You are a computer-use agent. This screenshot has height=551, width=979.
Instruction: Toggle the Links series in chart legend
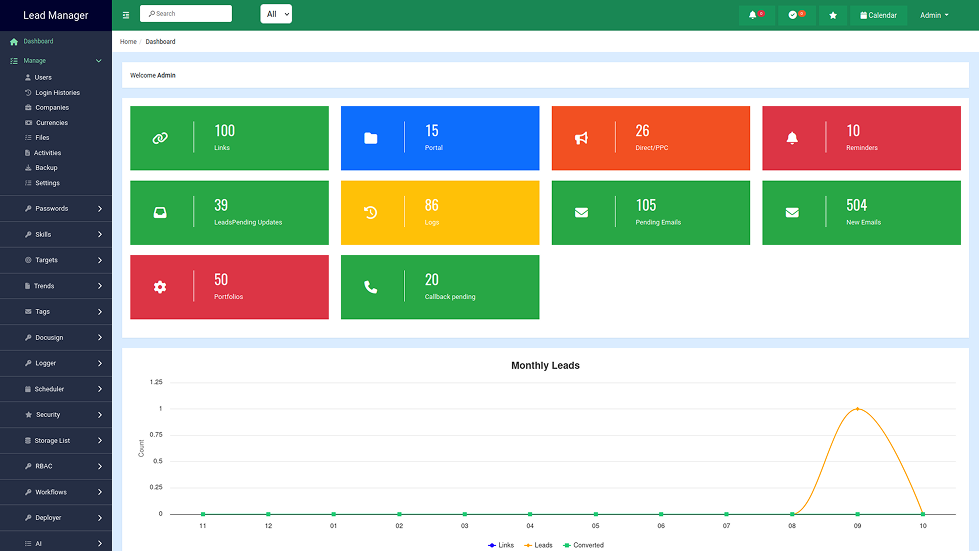coord(500,545)
